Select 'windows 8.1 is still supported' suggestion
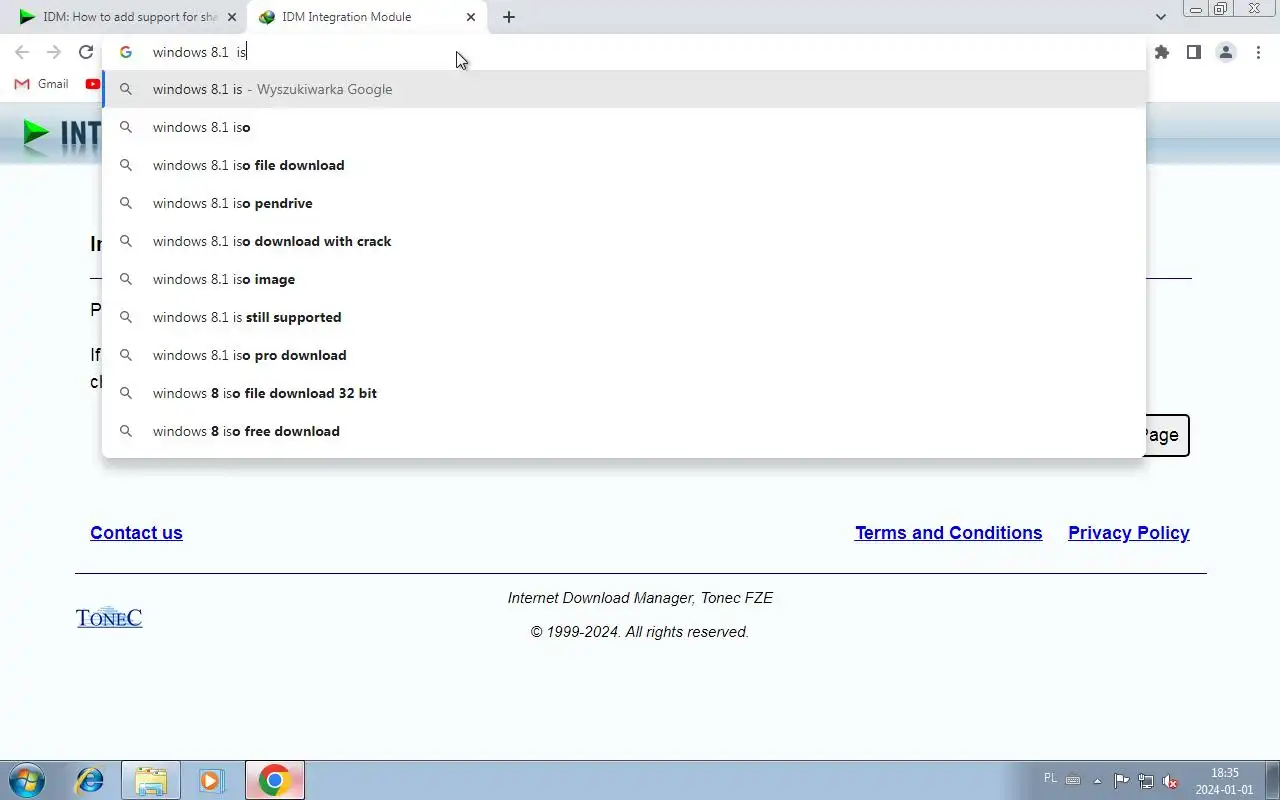 (x=624, y=317)
